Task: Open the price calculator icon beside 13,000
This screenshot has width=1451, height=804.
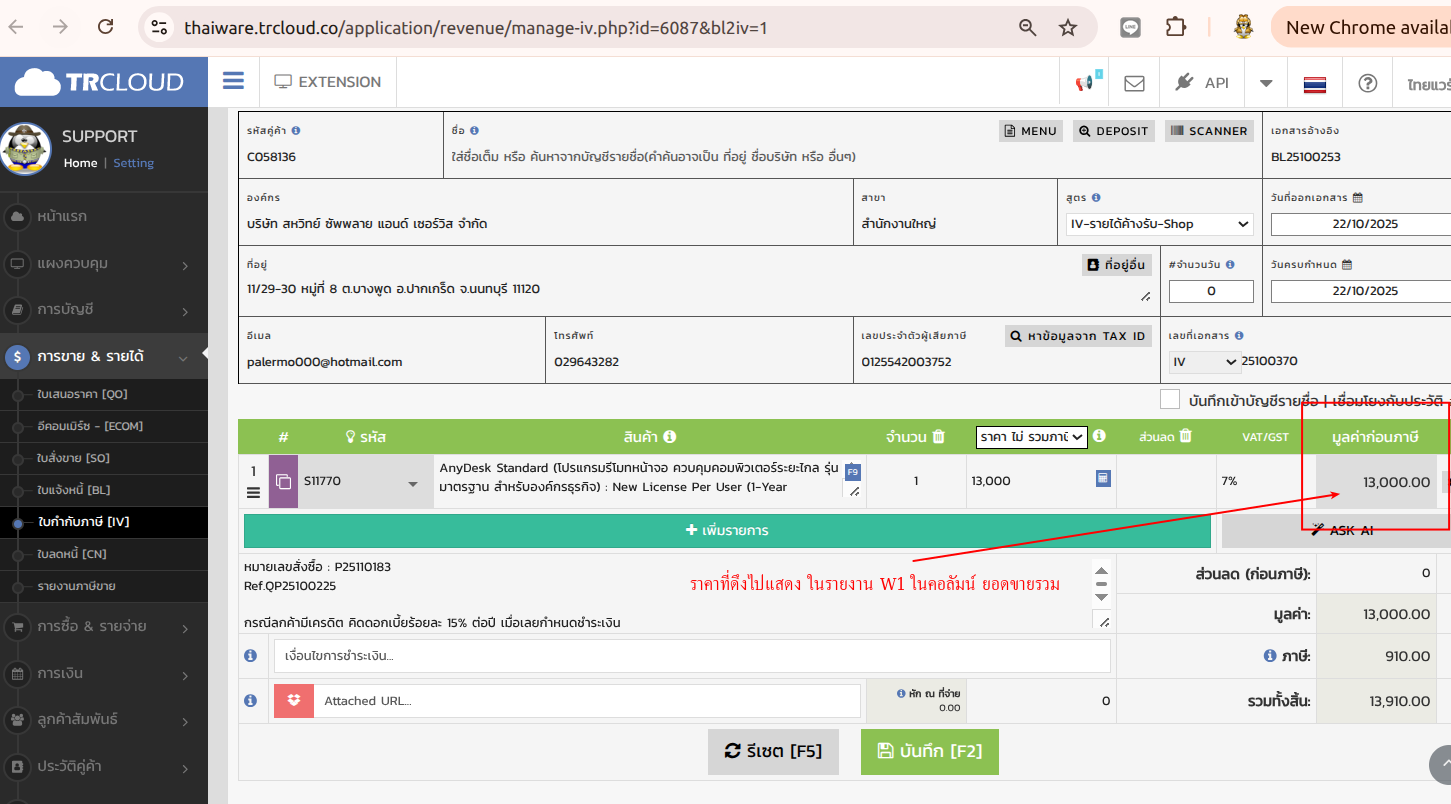Action: (x=1102, y=479)
